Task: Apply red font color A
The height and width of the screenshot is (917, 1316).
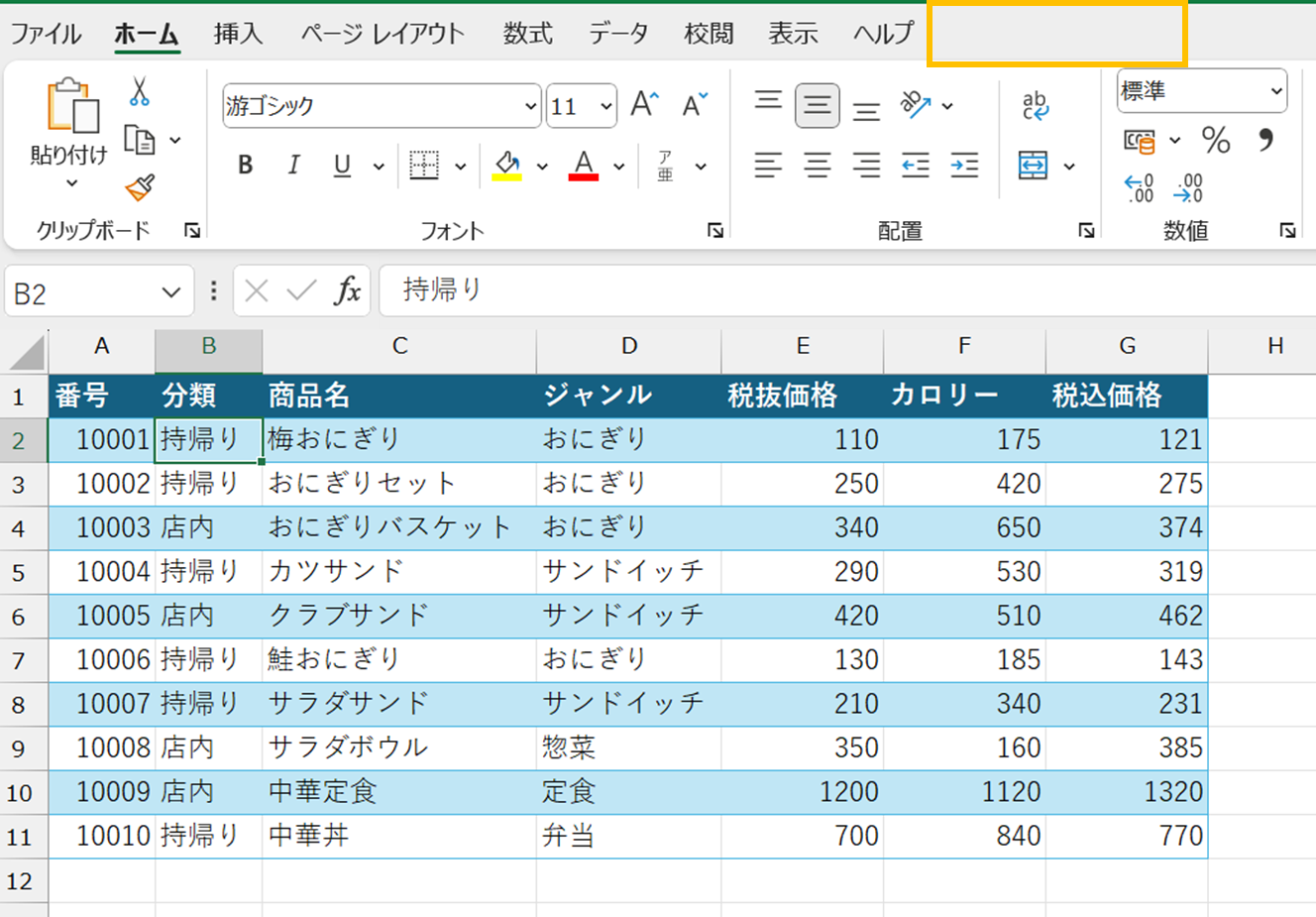Action: (584, 166)
